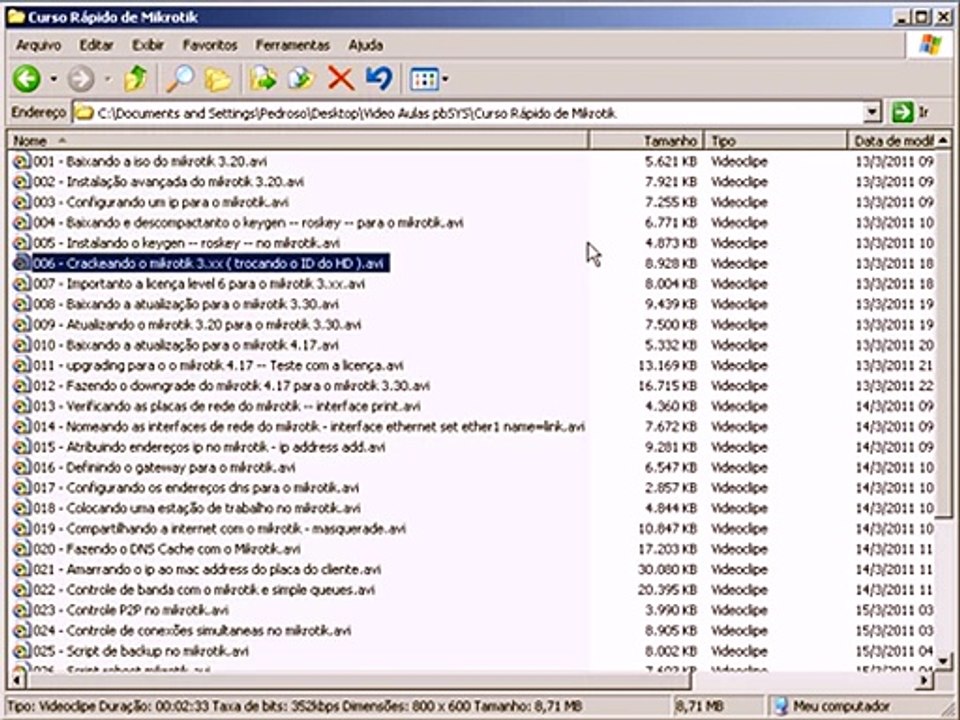Go up one folder level
The image size is (960, 720).
pos(135,79)
